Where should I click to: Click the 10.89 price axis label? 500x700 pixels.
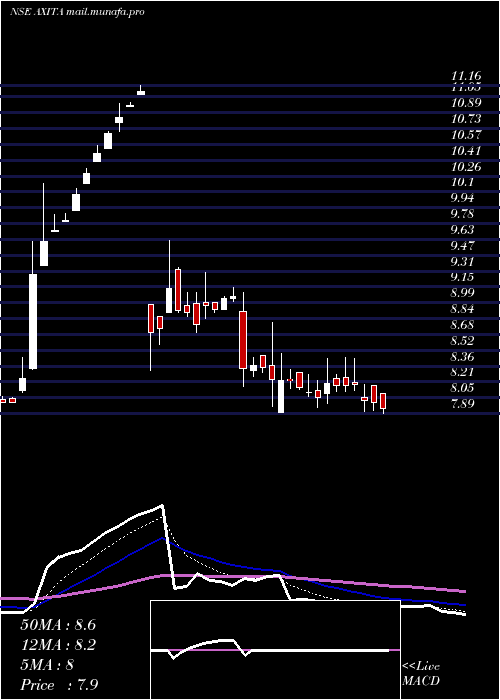[466, 103]
